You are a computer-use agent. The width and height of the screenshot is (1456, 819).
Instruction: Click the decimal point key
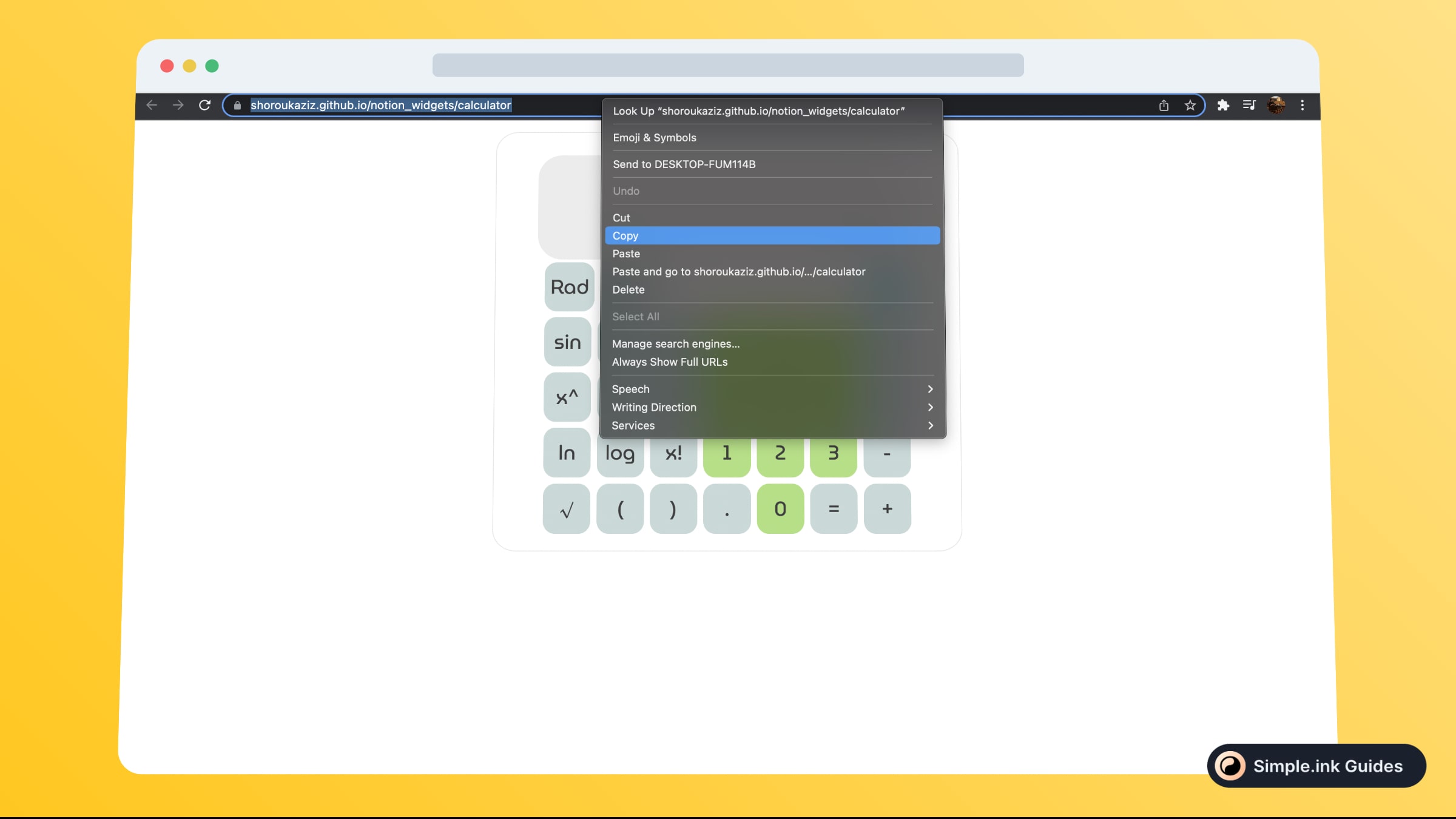[x=727, y=508]
